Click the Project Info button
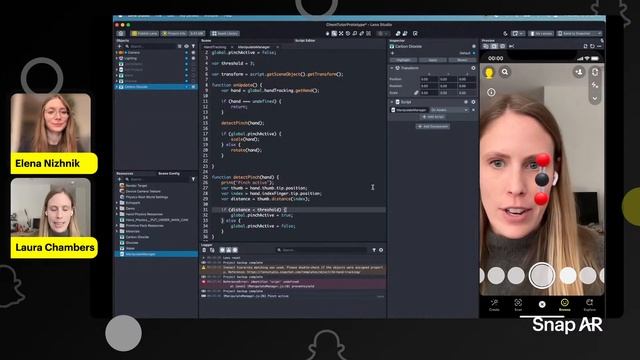The height and width of the screenshot is (360, 640). (174, 33)
